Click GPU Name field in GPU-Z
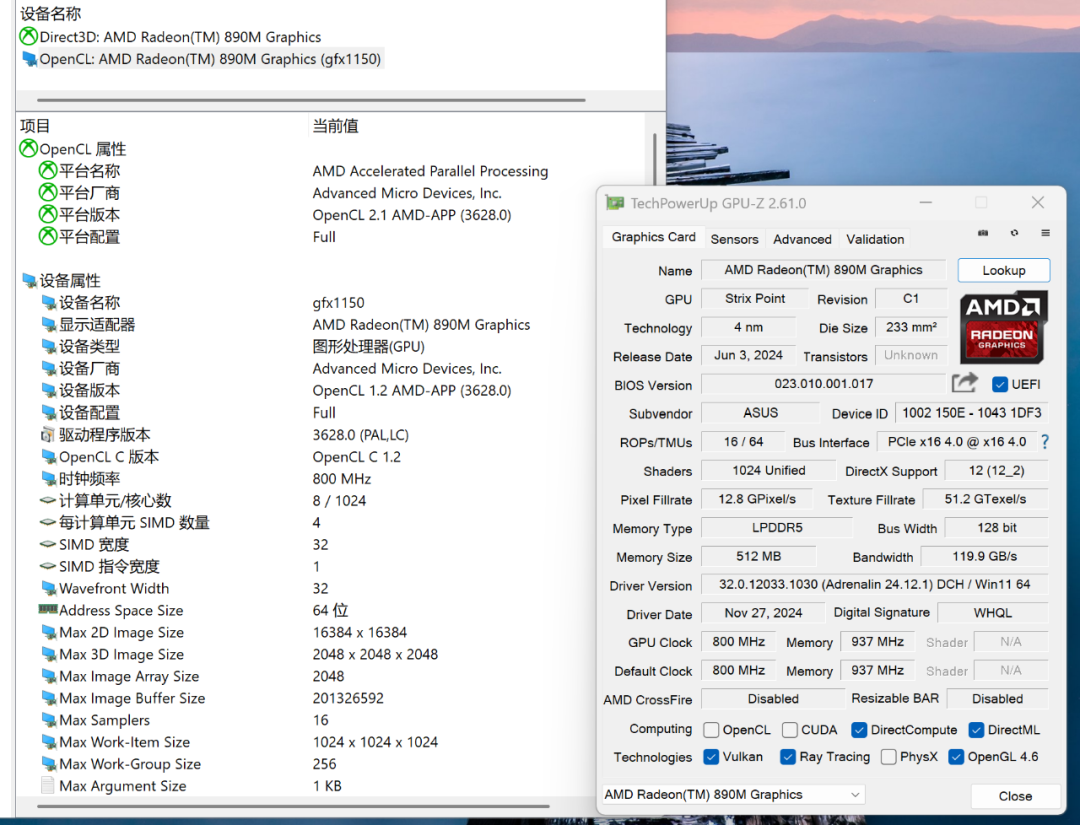This screenshot has height=825, width=1080. pos(823,270)
